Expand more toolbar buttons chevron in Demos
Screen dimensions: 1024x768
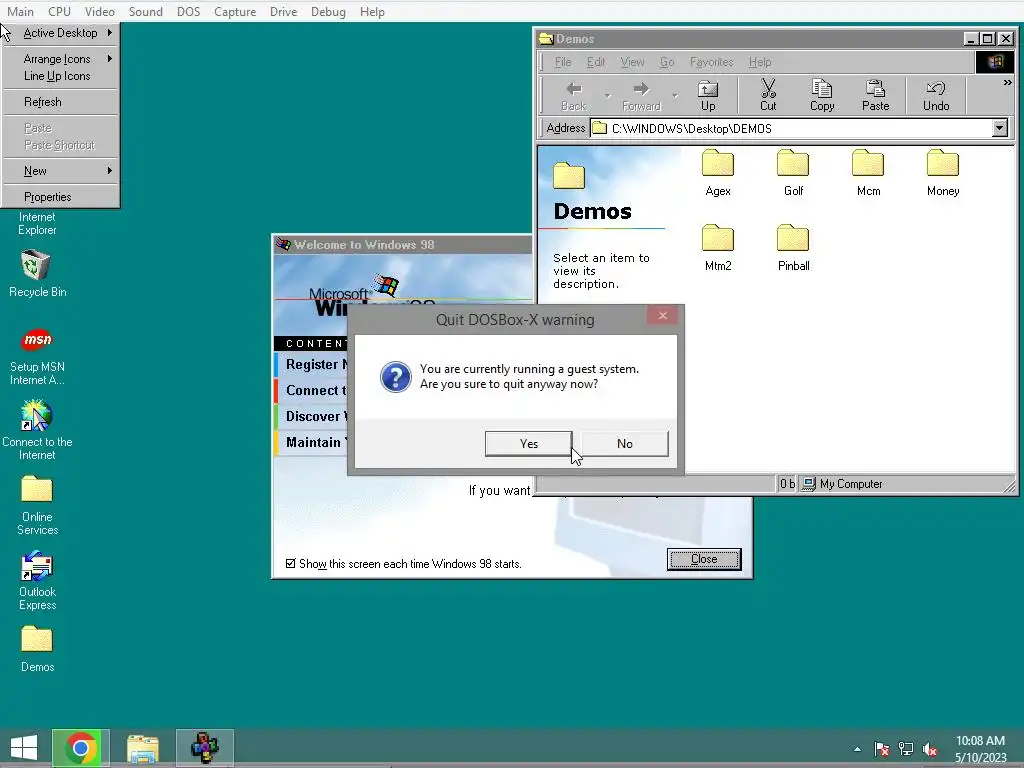pyautogui.click(x=1008, y=83)
